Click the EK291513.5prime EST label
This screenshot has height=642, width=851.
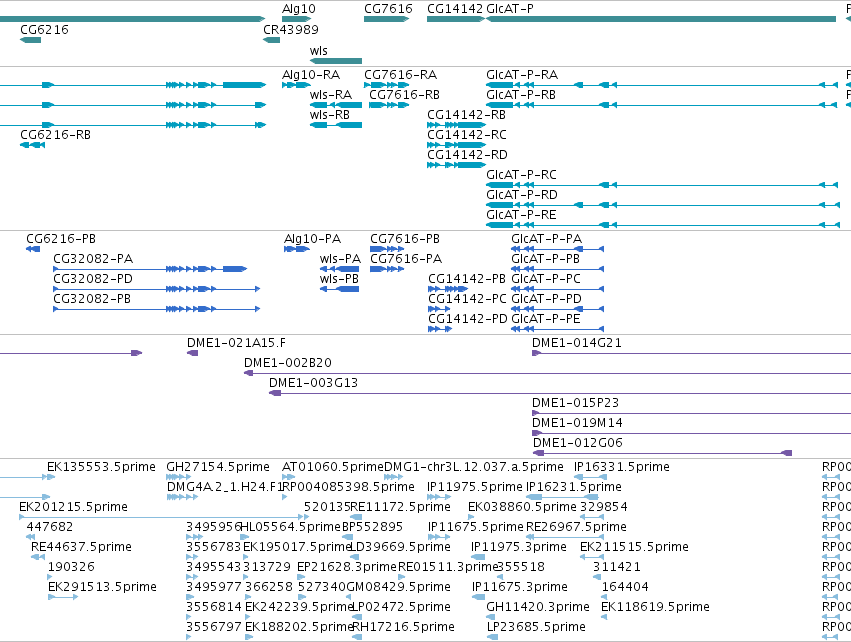[103, 587]
